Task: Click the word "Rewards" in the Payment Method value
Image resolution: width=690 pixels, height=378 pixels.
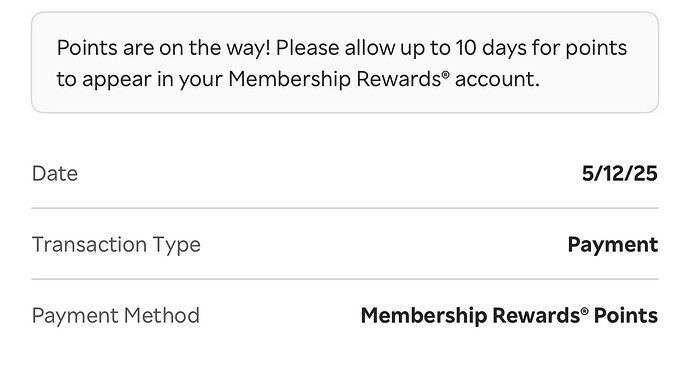Action: click(x=536, y=316)
